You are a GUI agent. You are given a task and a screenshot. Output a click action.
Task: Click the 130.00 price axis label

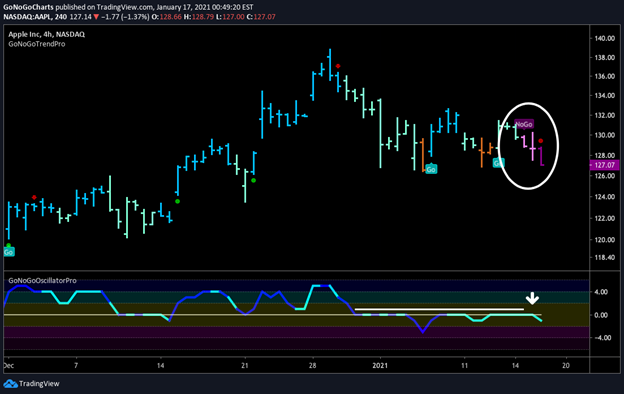[x=604, y=135]
